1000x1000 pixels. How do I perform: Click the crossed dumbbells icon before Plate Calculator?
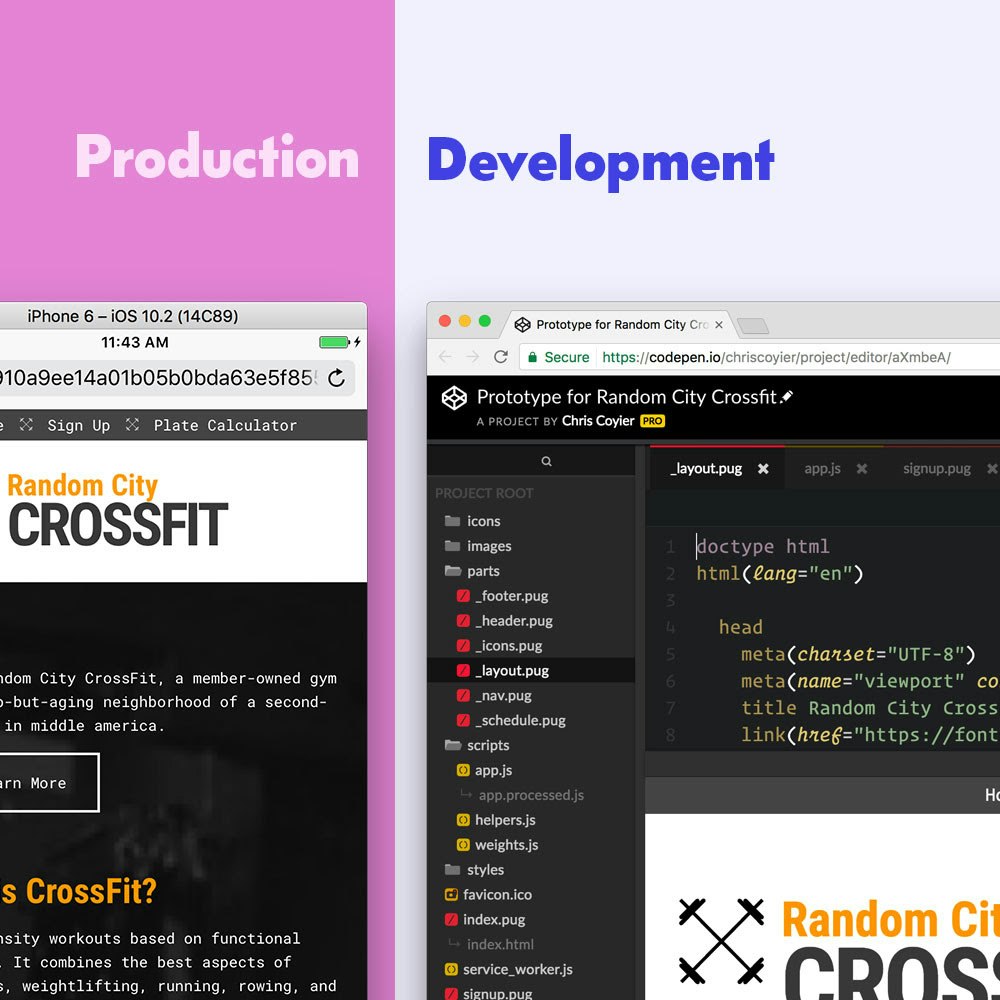tap(132, 424)
